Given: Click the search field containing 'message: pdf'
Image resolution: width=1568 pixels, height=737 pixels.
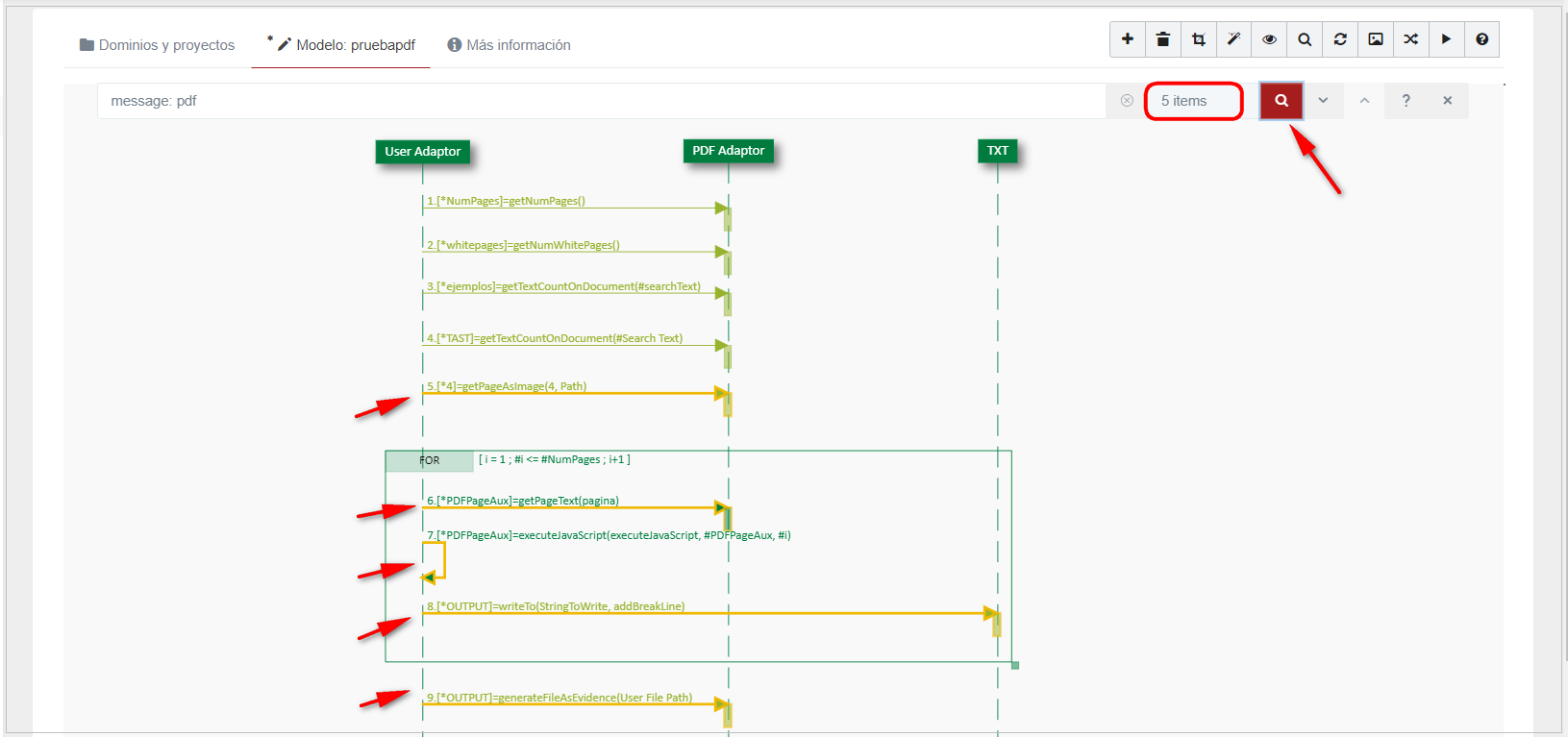Looking at the screenshot, I should 596,101.
